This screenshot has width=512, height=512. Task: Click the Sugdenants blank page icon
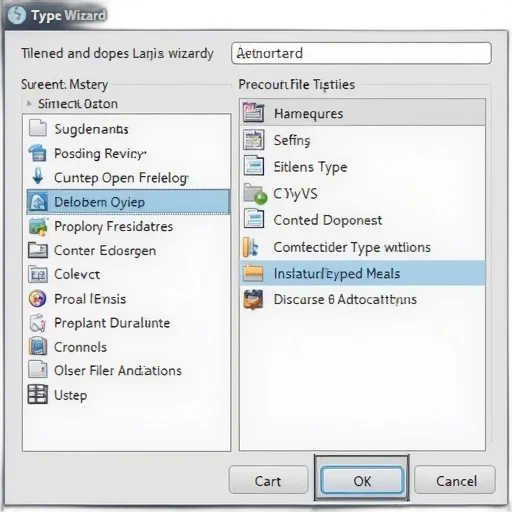(x=38, y=128)
